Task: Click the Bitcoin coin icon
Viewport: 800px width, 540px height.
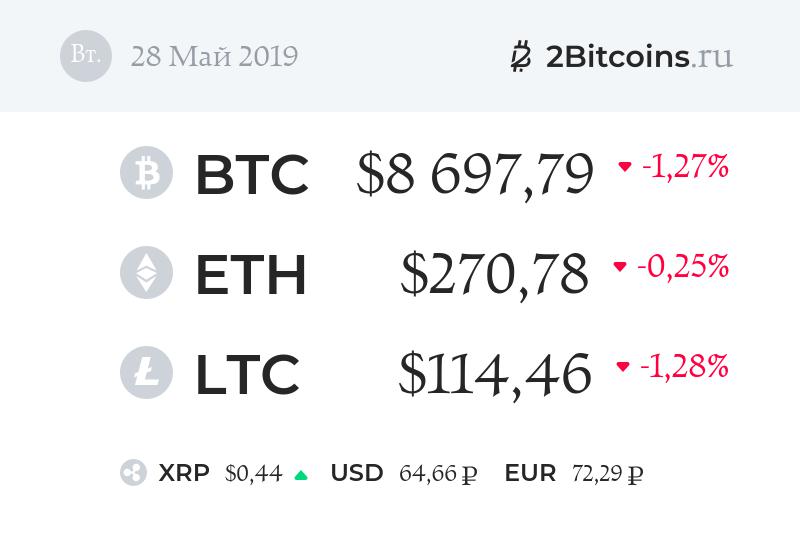Action: [x=146, y=173]
